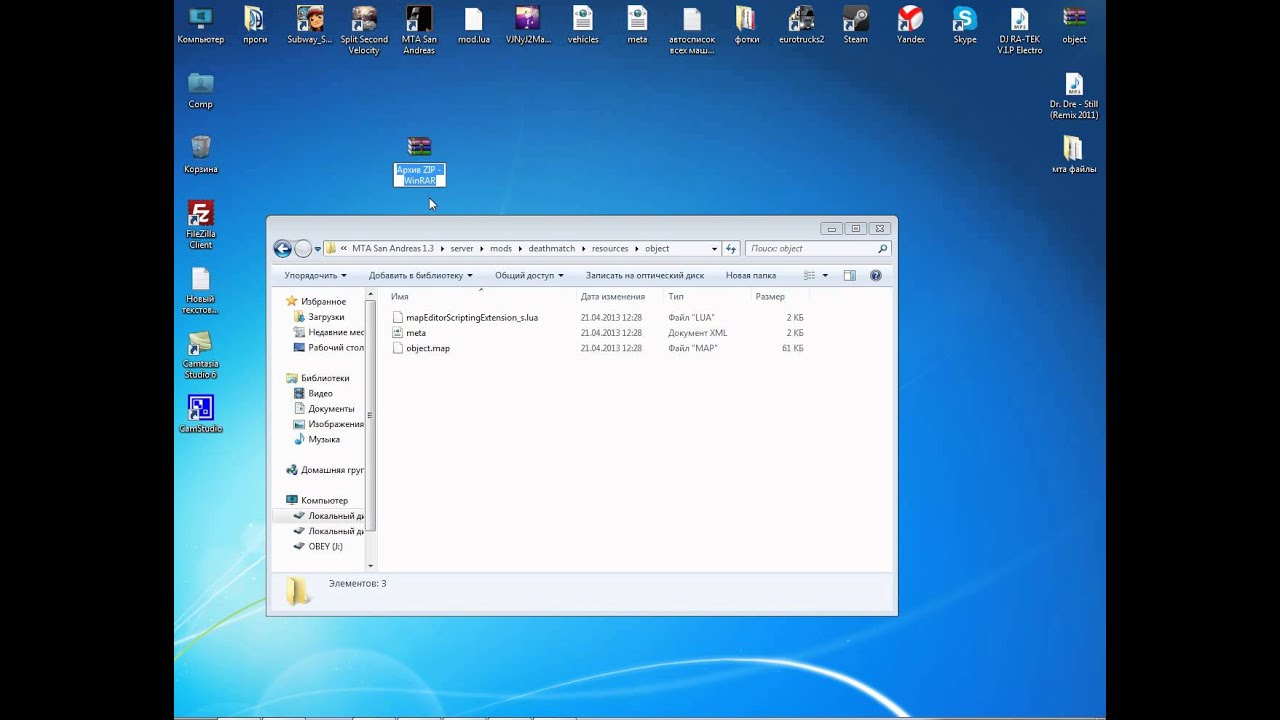Select the Архив ZIP - WinRAR icon
This screenshot has height=720, width=1280.
pos(419,161)
